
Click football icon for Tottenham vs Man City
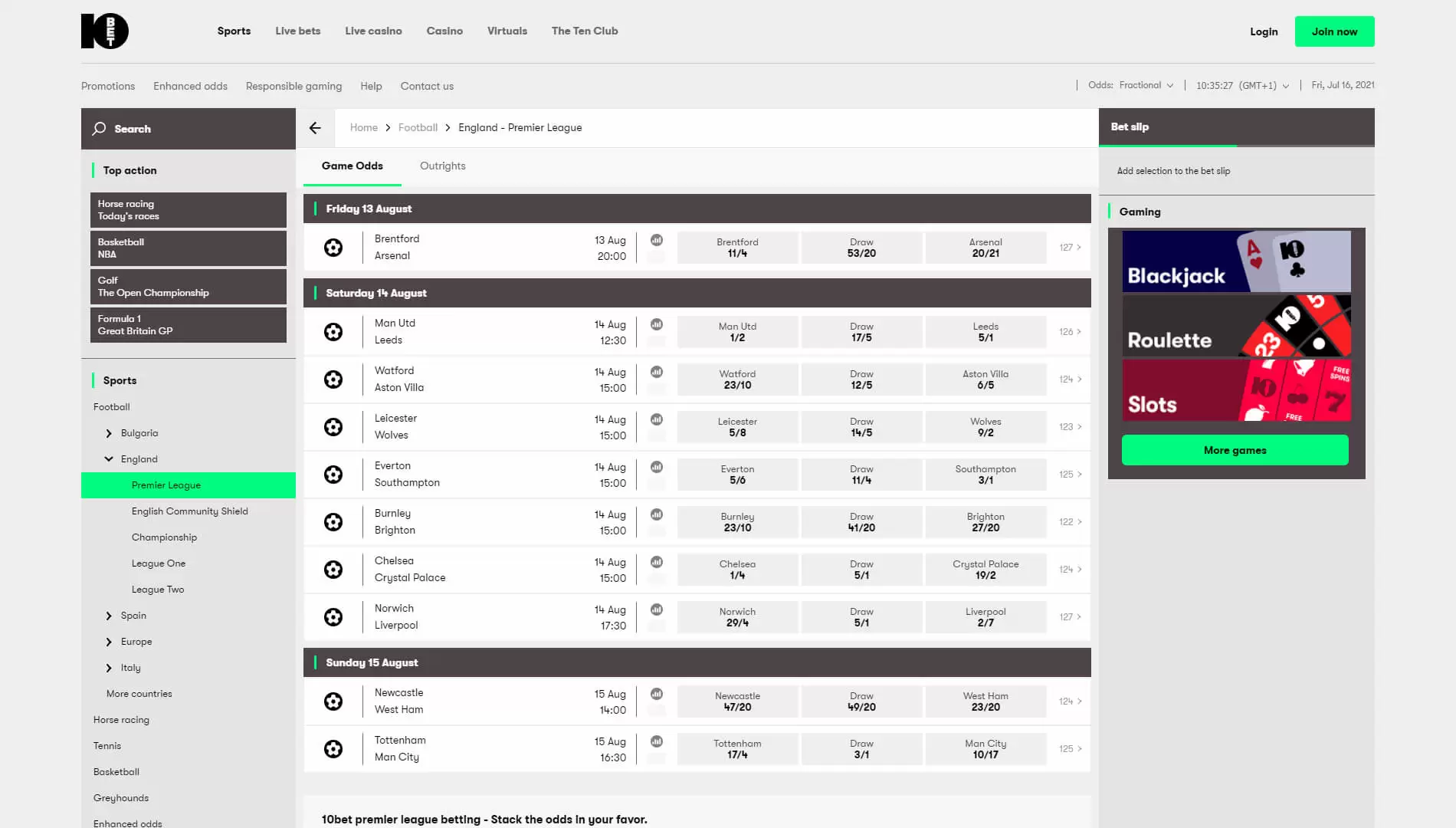pyautogui.click(x=333, y=749)
